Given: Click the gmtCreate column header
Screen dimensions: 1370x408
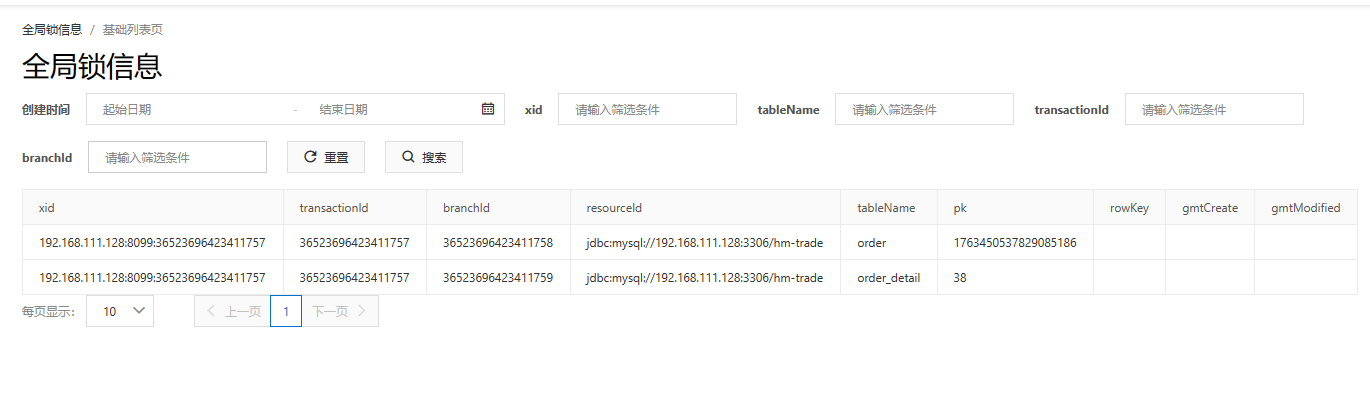Looking at the screenshot, I should coord(1209,208).
